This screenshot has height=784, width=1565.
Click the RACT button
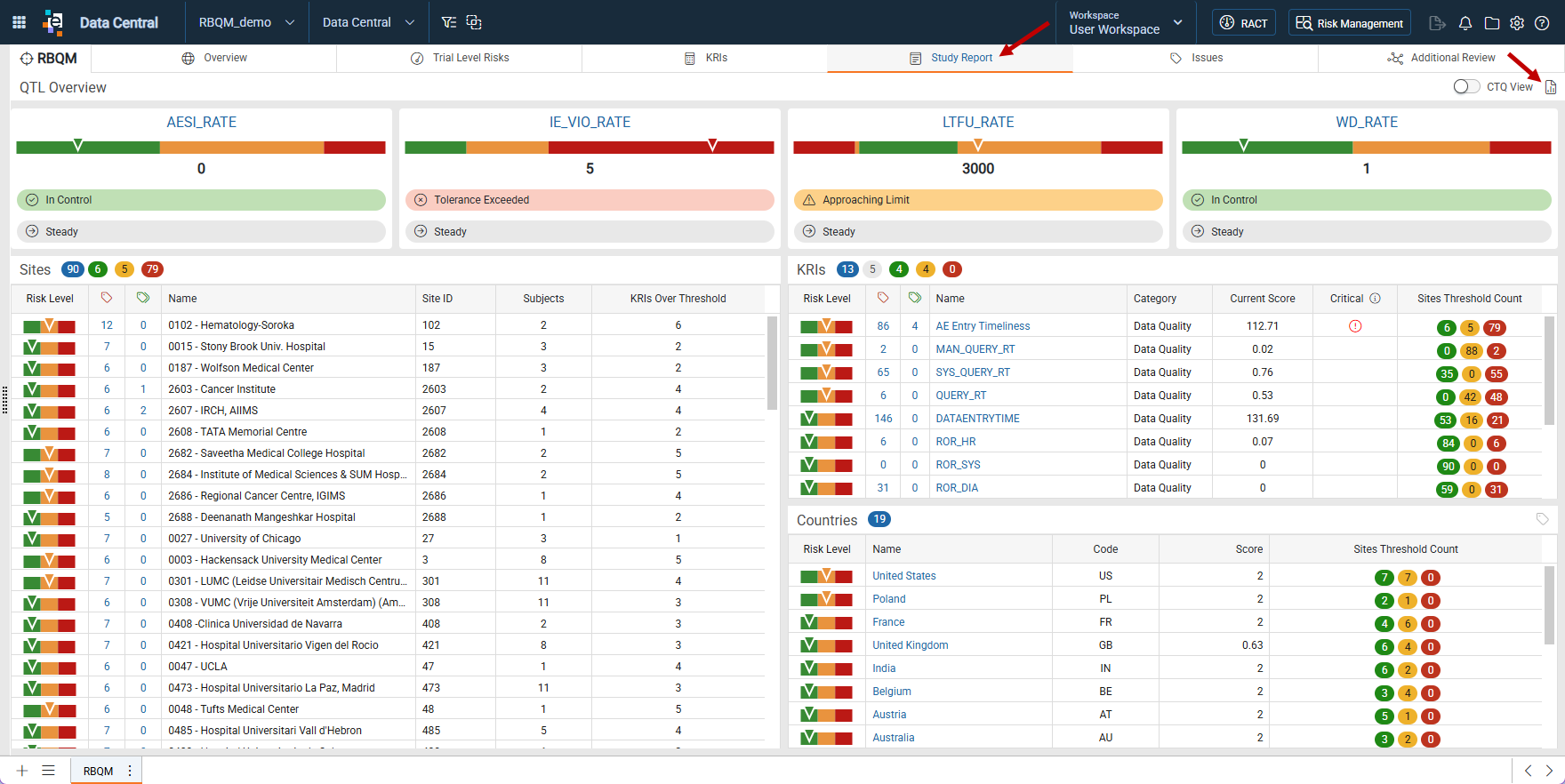1243,23
